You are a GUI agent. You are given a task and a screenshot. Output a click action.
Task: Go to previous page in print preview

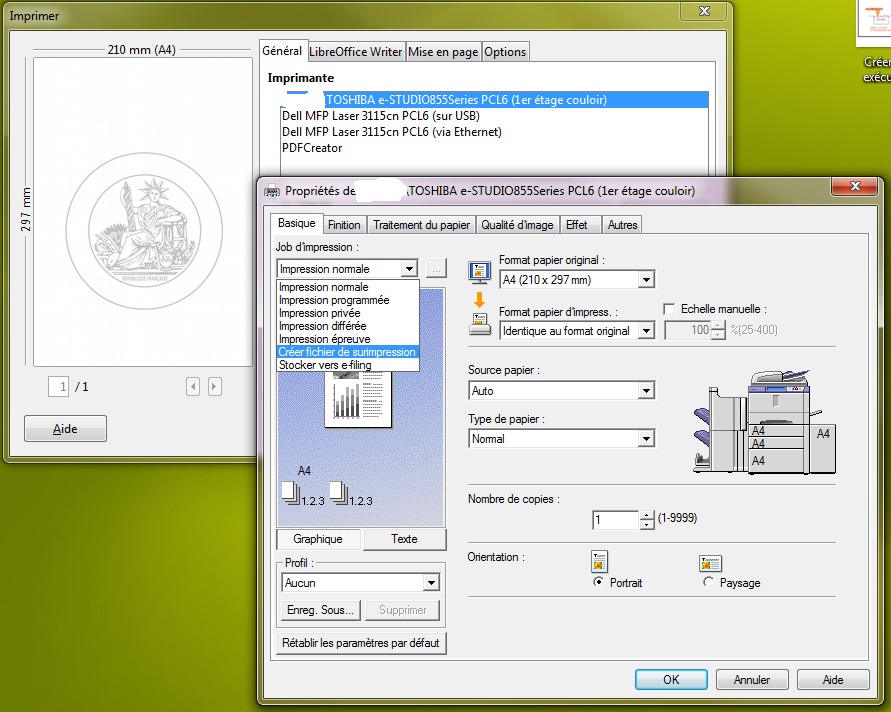click(193, 387)
